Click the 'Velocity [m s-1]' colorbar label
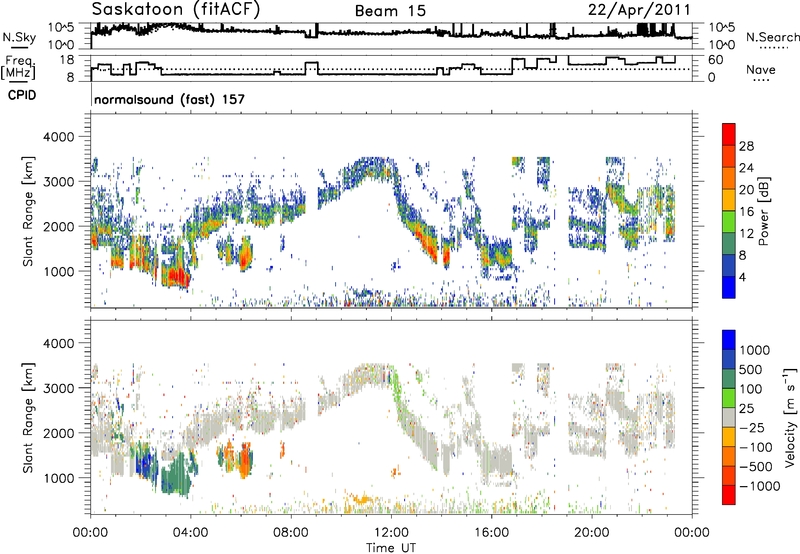The image size is (800, 554). 790,417
